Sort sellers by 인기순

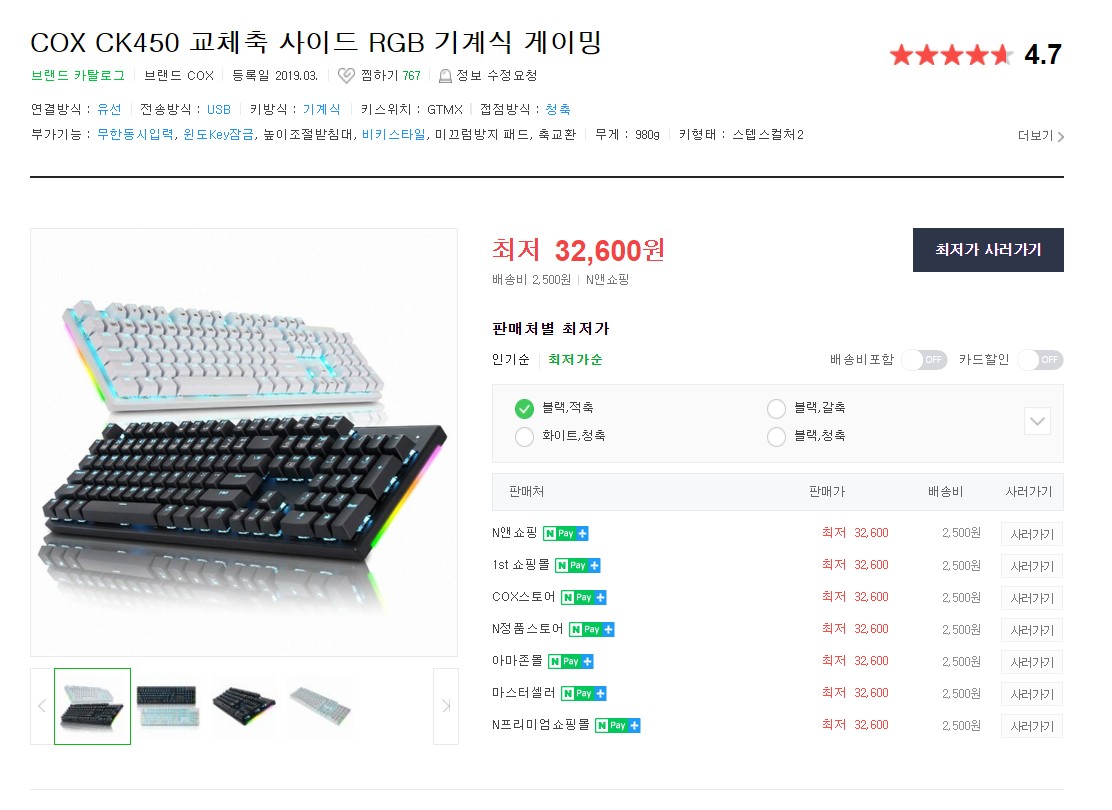(x=511, y=360)
